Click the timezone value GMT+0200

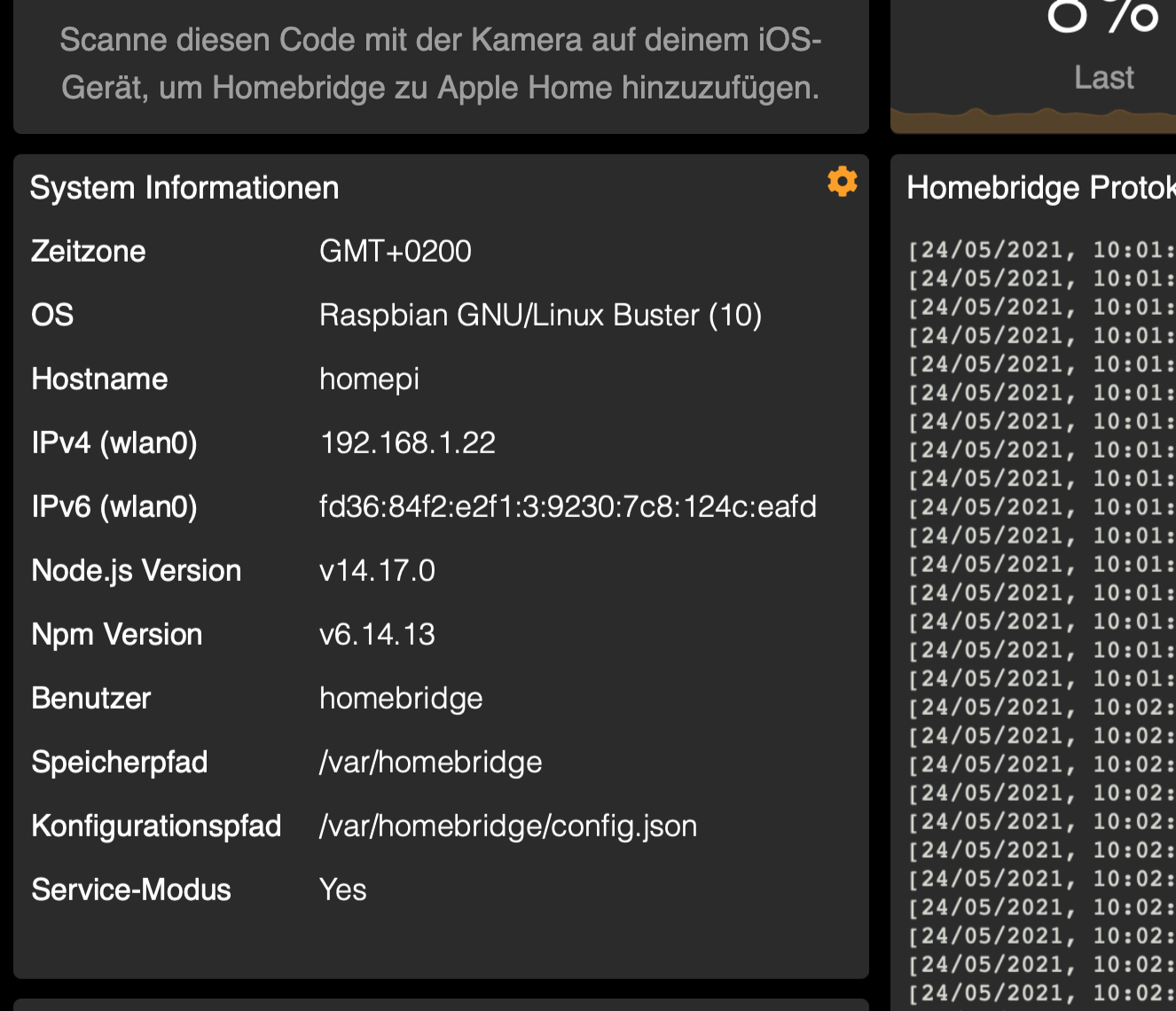[395, 251]
